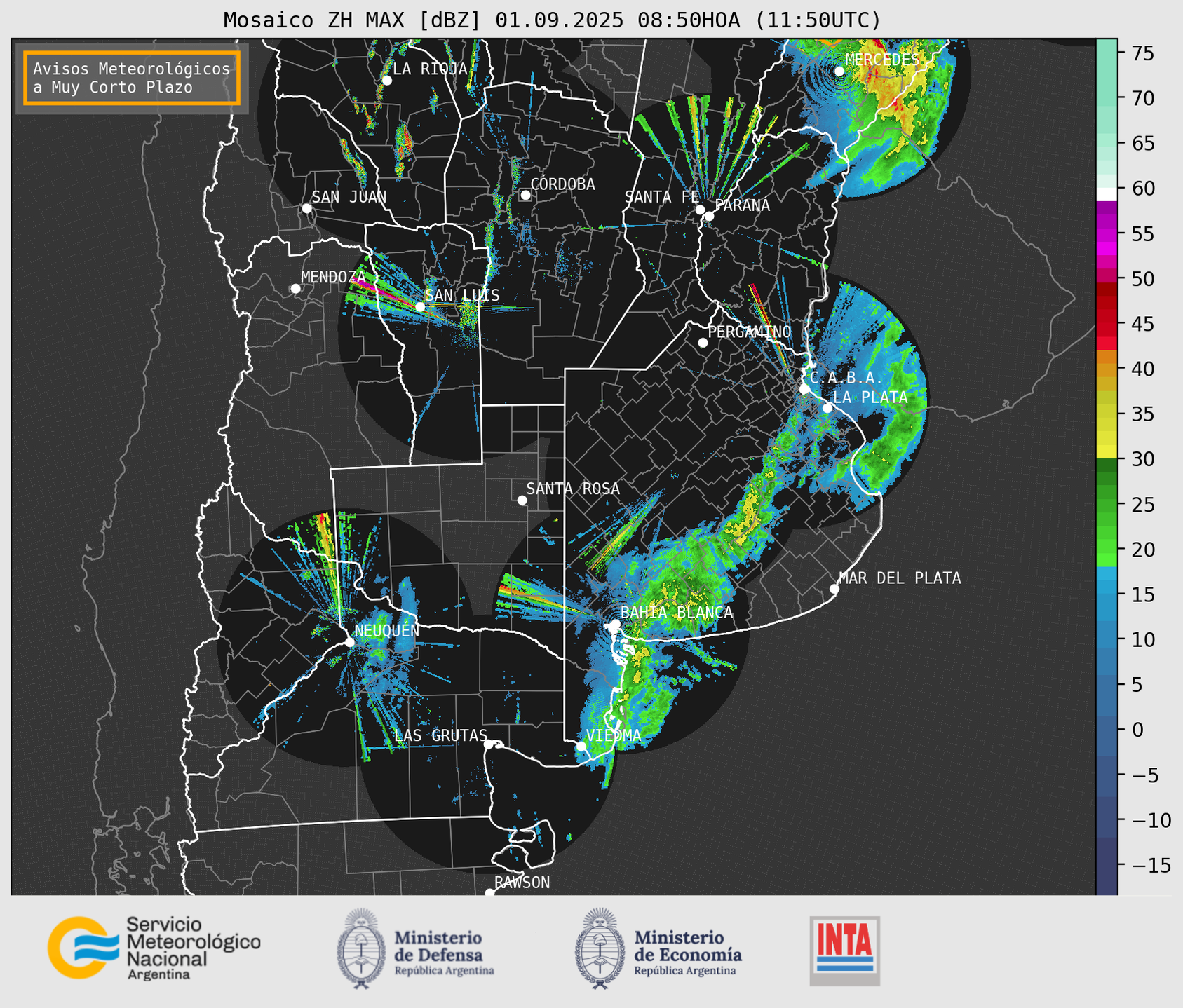Click the LA RIOJA label text
1183x1008 pixels.
pos(430,69)
